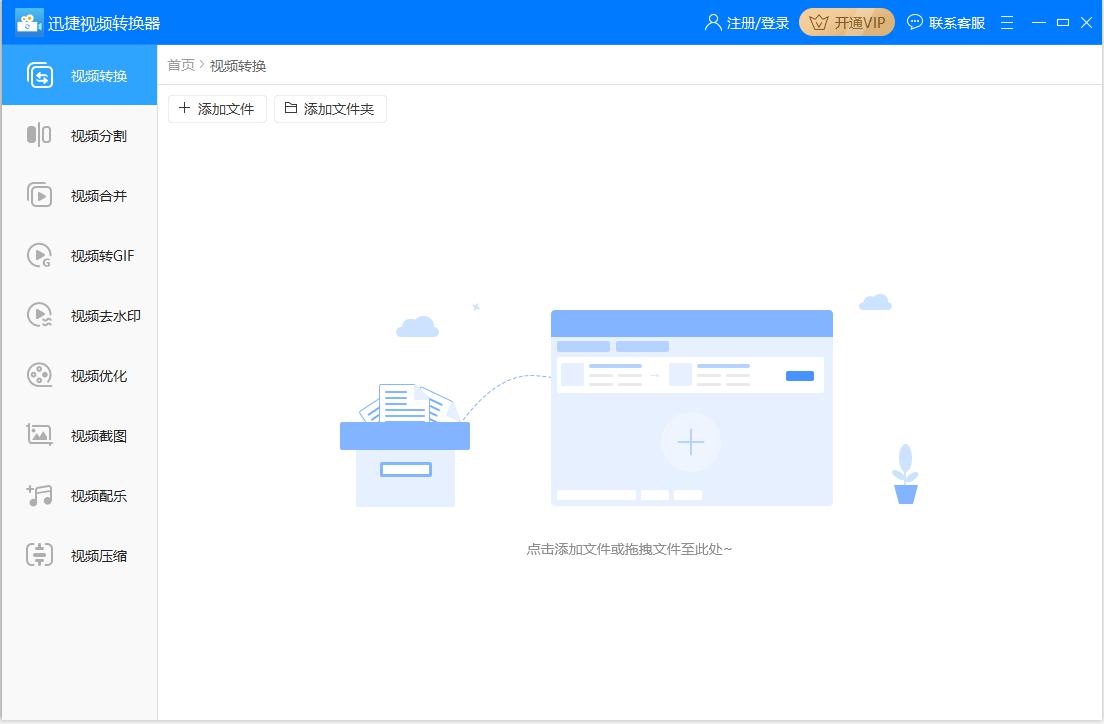This screenshot has width=1104, height=724.
Task: Select the 视频合并 merge icon
Action: tap(39, 196)
